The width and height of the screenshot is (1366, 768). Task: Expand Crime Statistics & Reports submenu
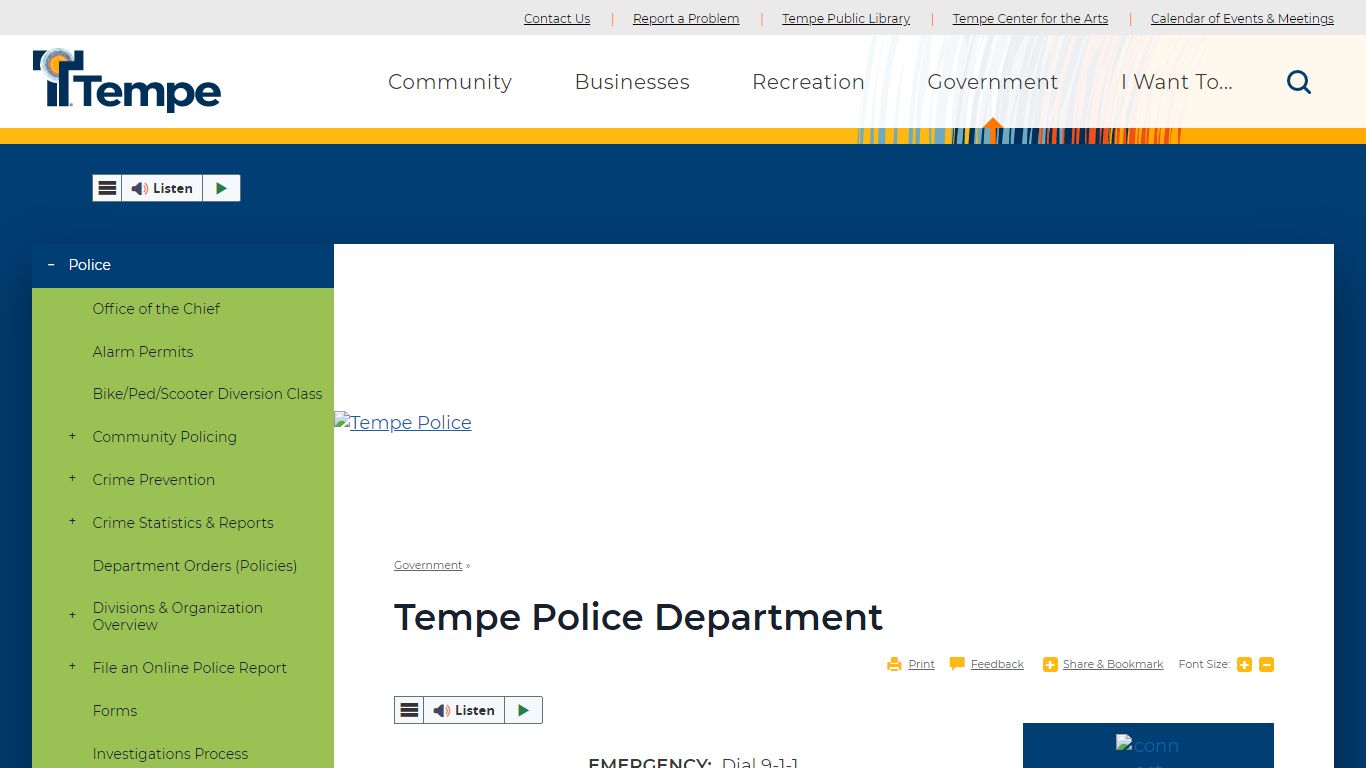click(x=72, y=522)
